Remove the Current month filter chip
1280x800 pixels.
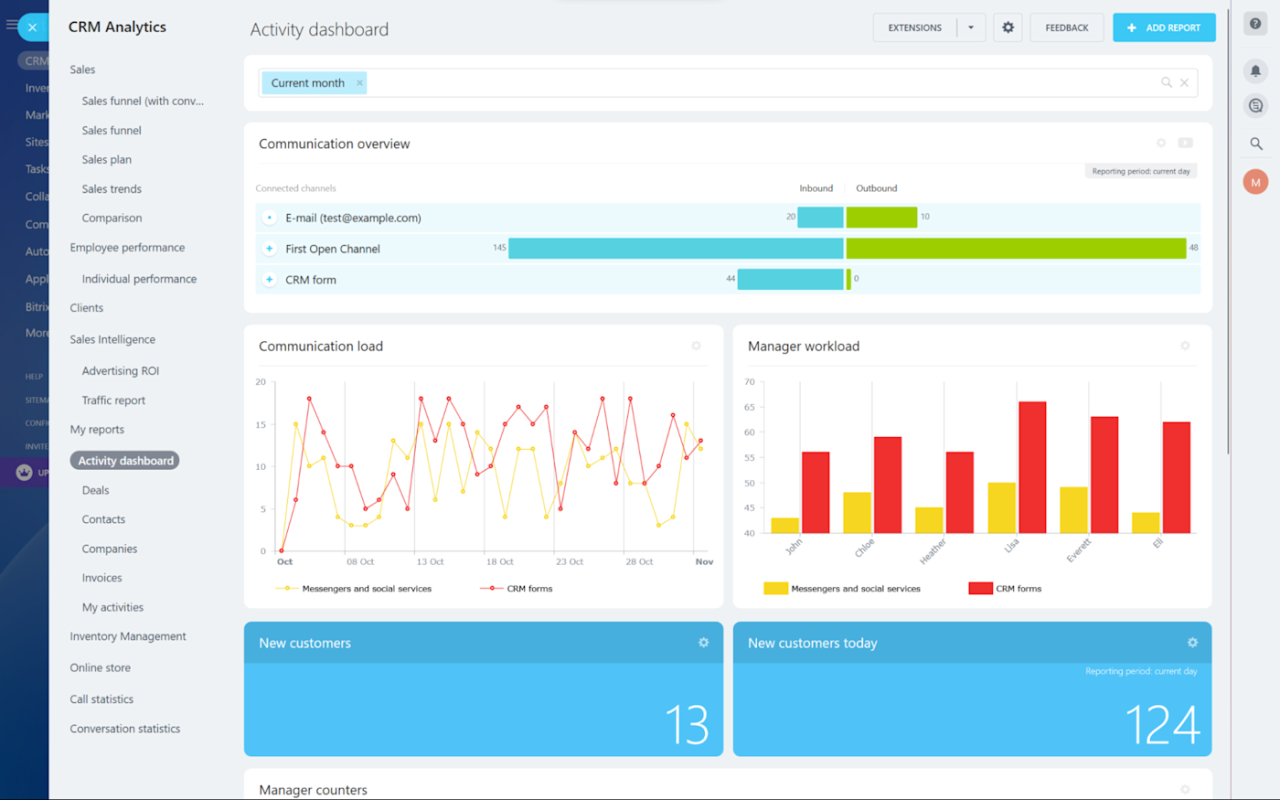[359, 83]
